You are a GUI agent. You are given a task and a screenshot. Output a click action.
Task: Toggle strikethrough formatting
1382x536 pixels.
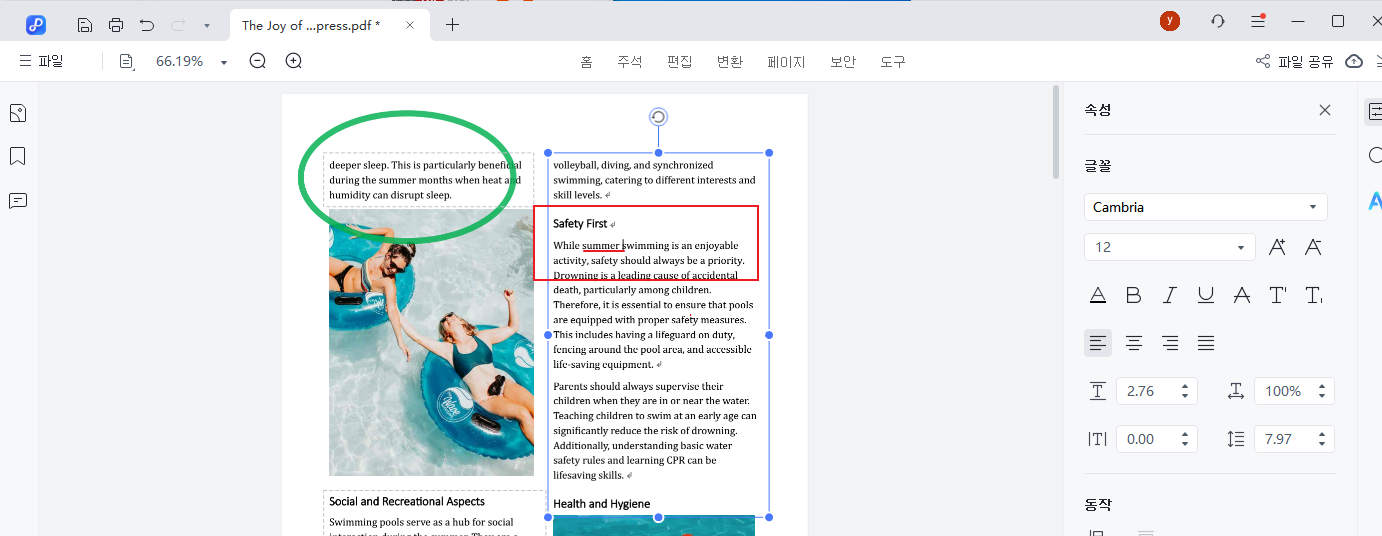[1242, 295]
